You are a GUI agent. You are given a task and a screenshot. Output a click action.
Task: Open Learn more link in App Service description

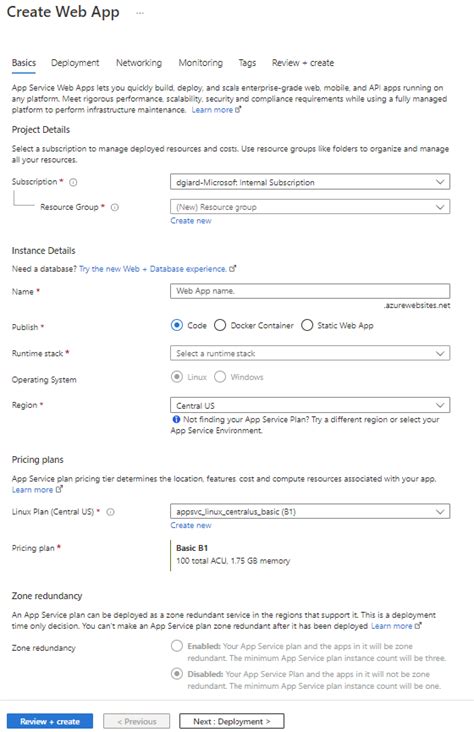click(216, 110)
